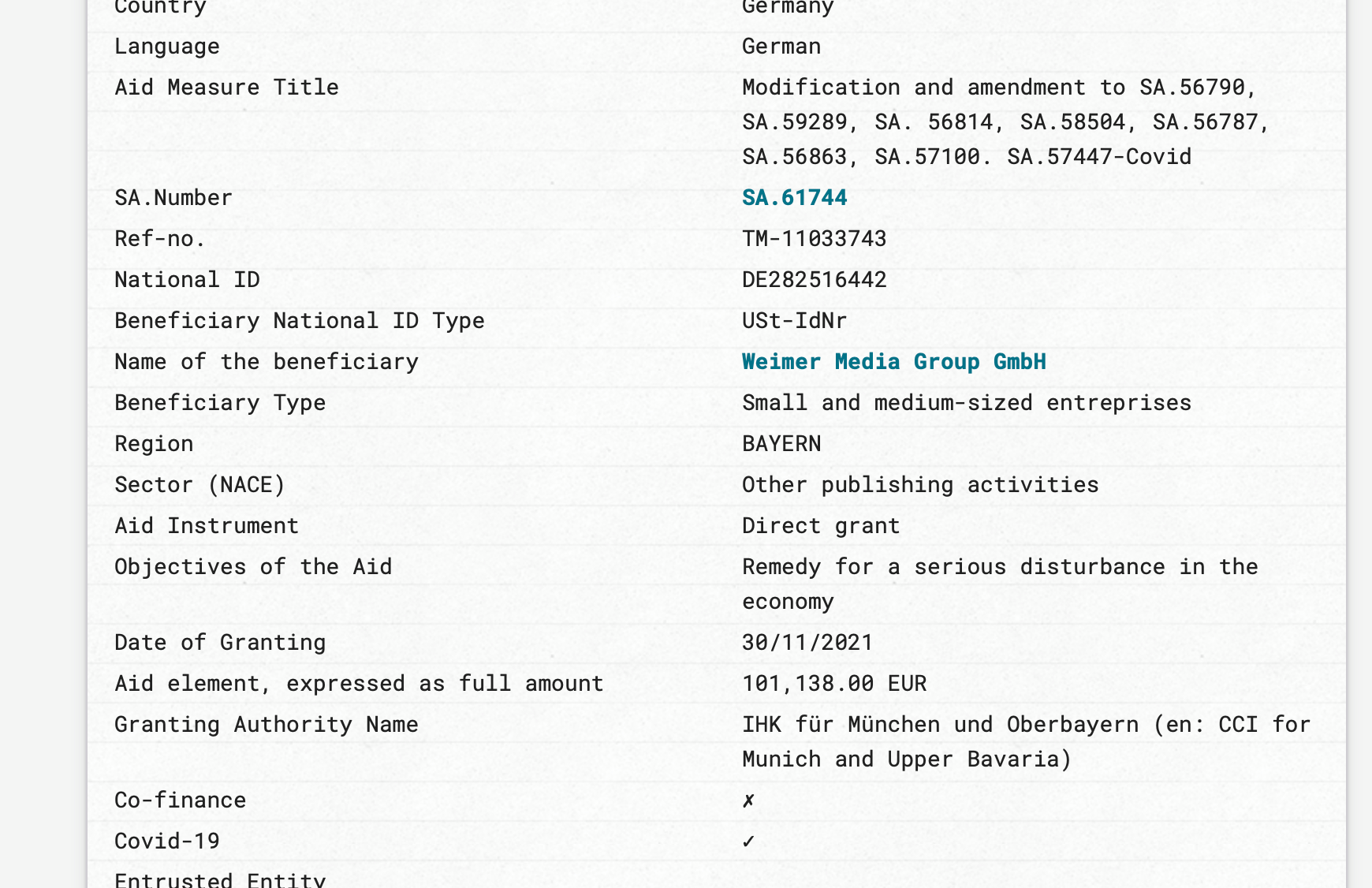This screenshot has height=888, width=1372.
Task: Click the Name of the beneficiary label
Action: point(266,361)
